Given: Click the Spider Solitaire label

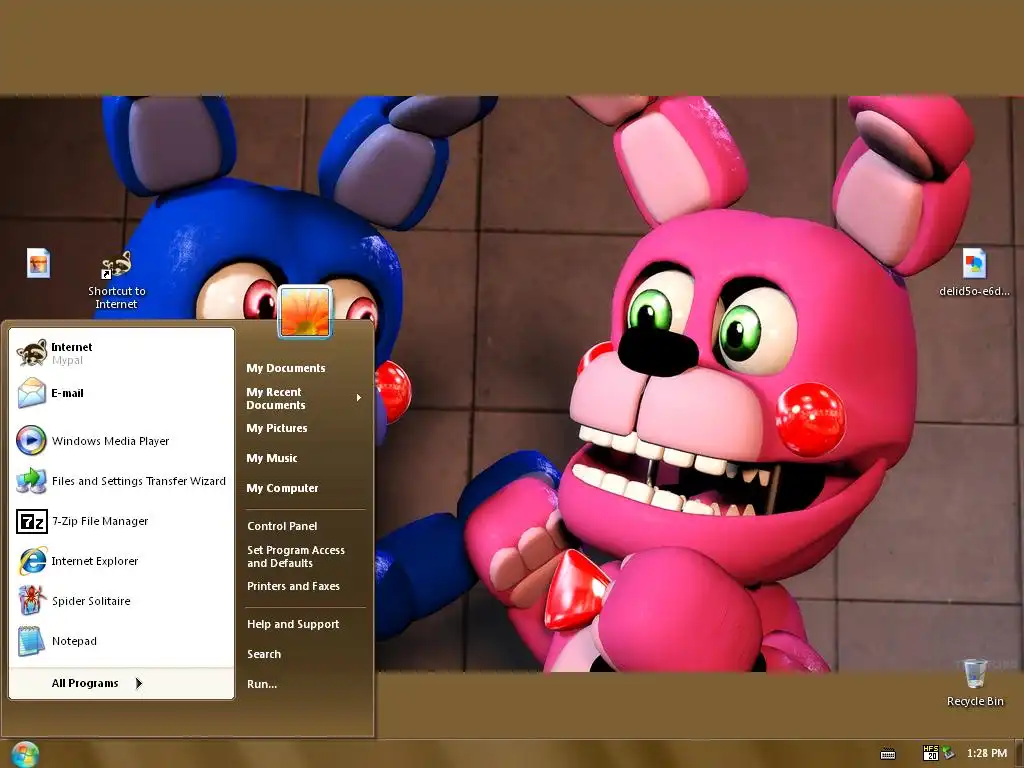Looking at the screenshot, I should click(x=91, y=601).
